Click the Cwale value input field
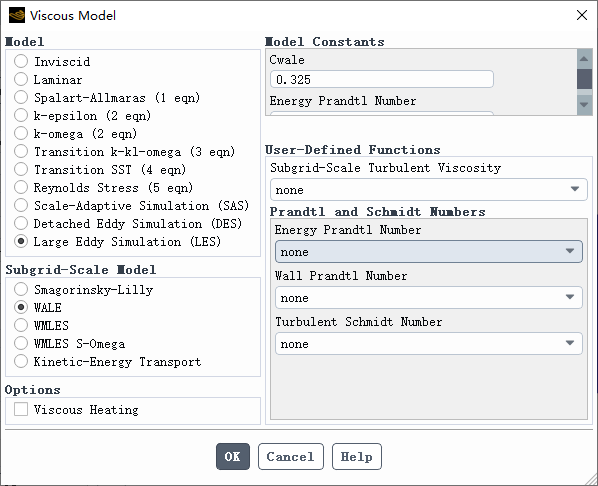The width and height of the screenshot is (598, 486). tap(382, 79)
